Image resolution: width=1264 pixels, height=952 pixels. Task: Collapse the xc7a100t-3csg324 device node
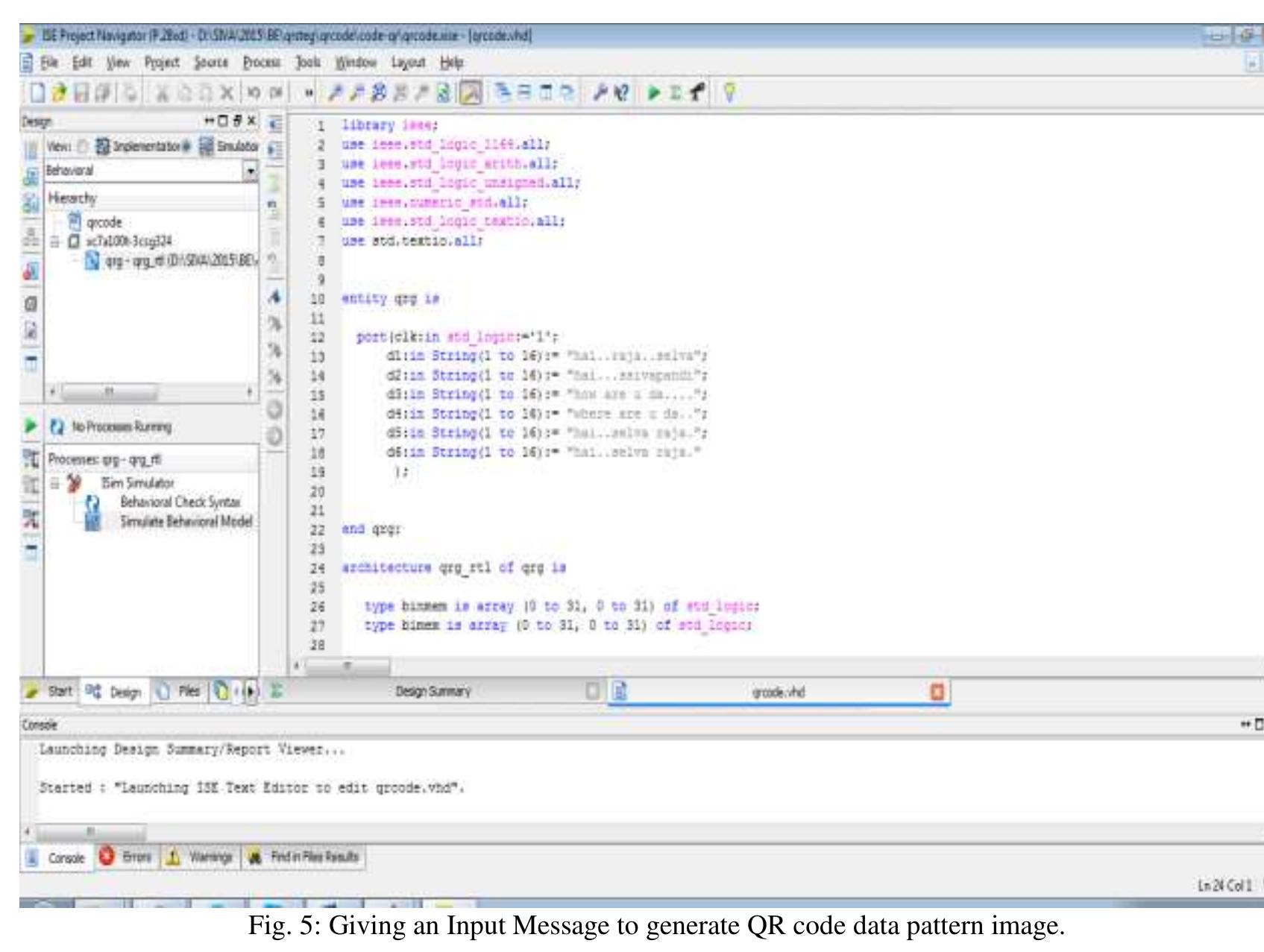pyautogui.click(x=54, y=242)
